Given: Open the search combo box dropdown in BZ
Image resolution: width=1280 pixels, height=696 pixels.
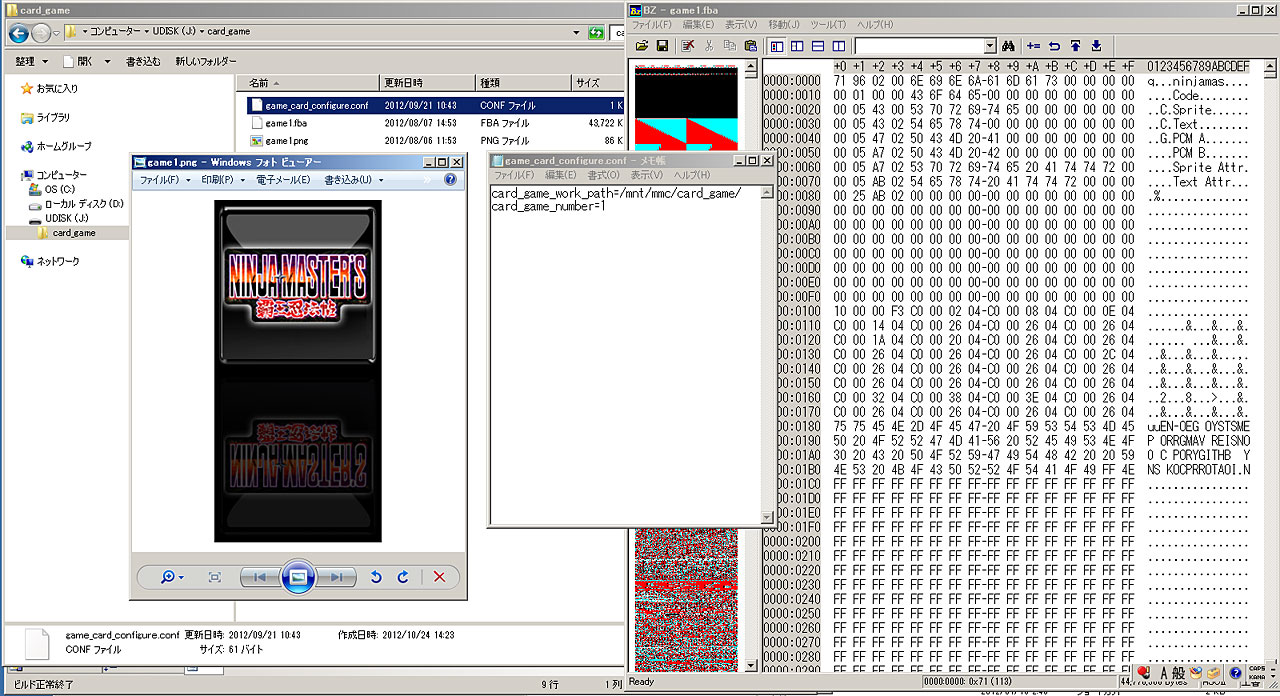Looking at the screenshot, I should [x=990, y=46].
